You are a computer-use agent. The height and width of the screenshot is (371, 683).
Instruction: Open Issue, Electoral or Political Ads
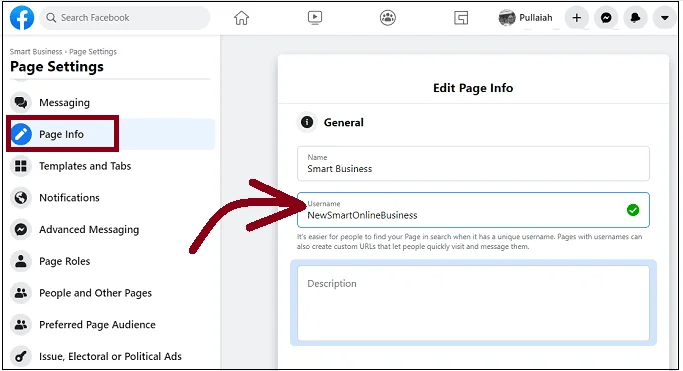click(x=111, y=357)
